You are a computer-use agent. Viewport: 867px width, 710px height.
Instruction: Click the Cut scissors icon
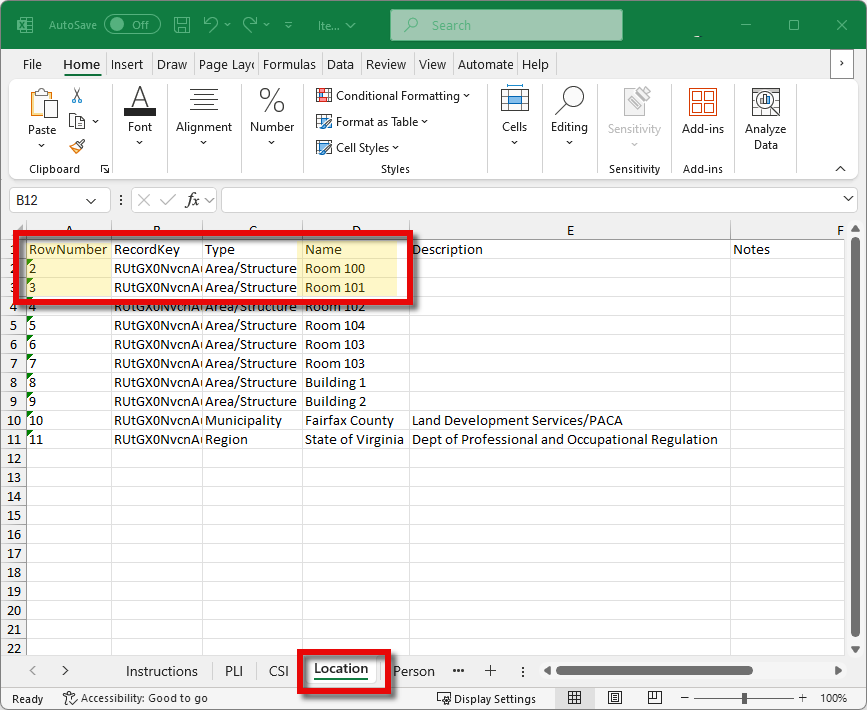coord(77,96)
